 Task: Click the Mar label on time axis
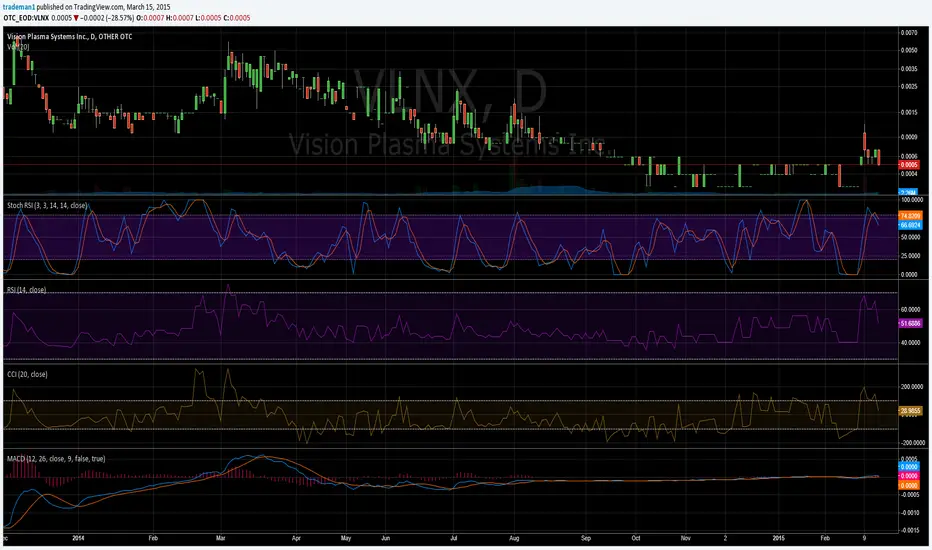tap(221, 538)
